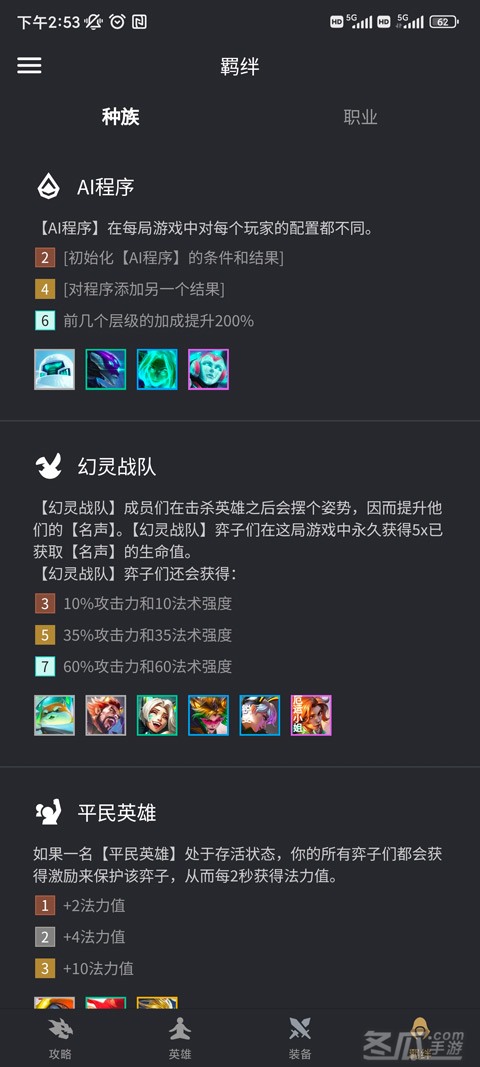The width and height of the screenshot is (480, 1067).
Task: Switch to the 职业 tab
Action: pos(360,117)
